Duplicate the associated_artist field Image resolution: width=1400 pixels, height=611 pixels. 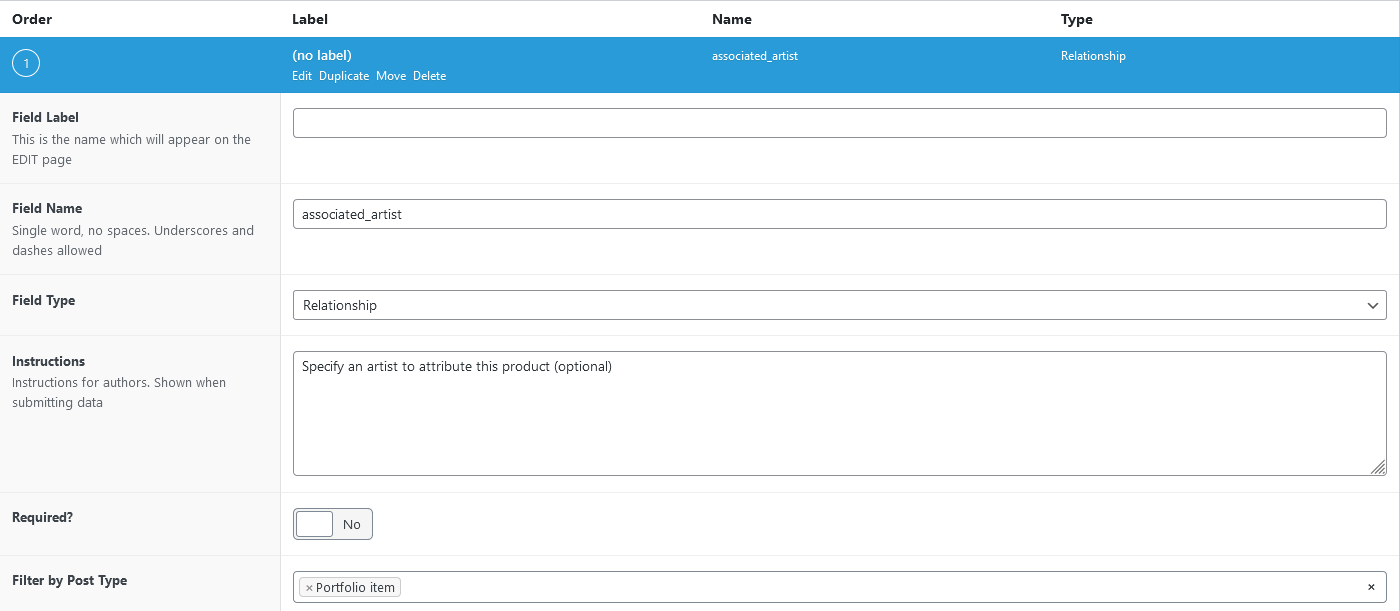344,75
